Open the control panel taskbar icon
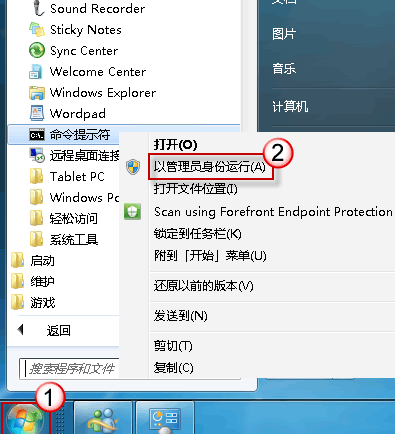This screenshot has width=395, height=434. 165,420
